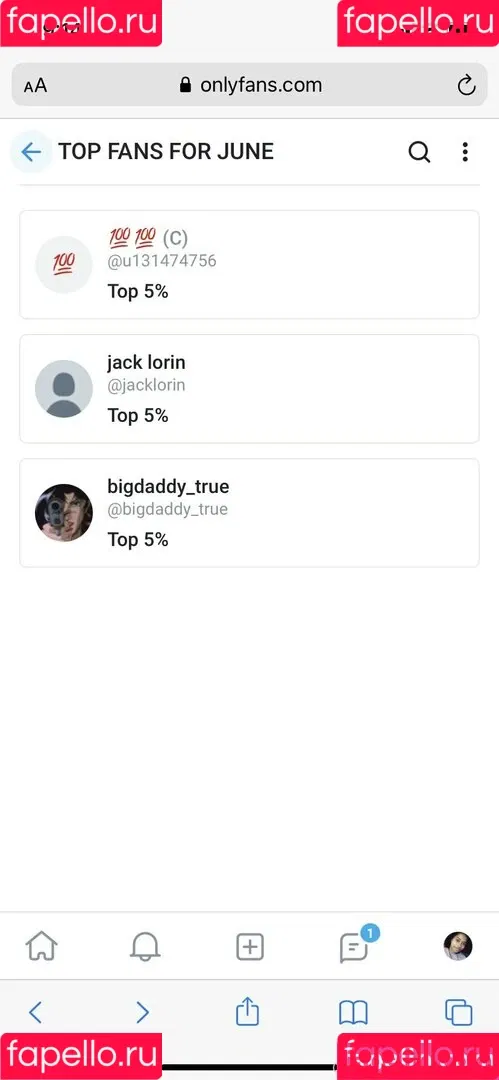Go back using the blue arrow
The height and width of the screenshot is (1080, 499).
click(32, 152)
